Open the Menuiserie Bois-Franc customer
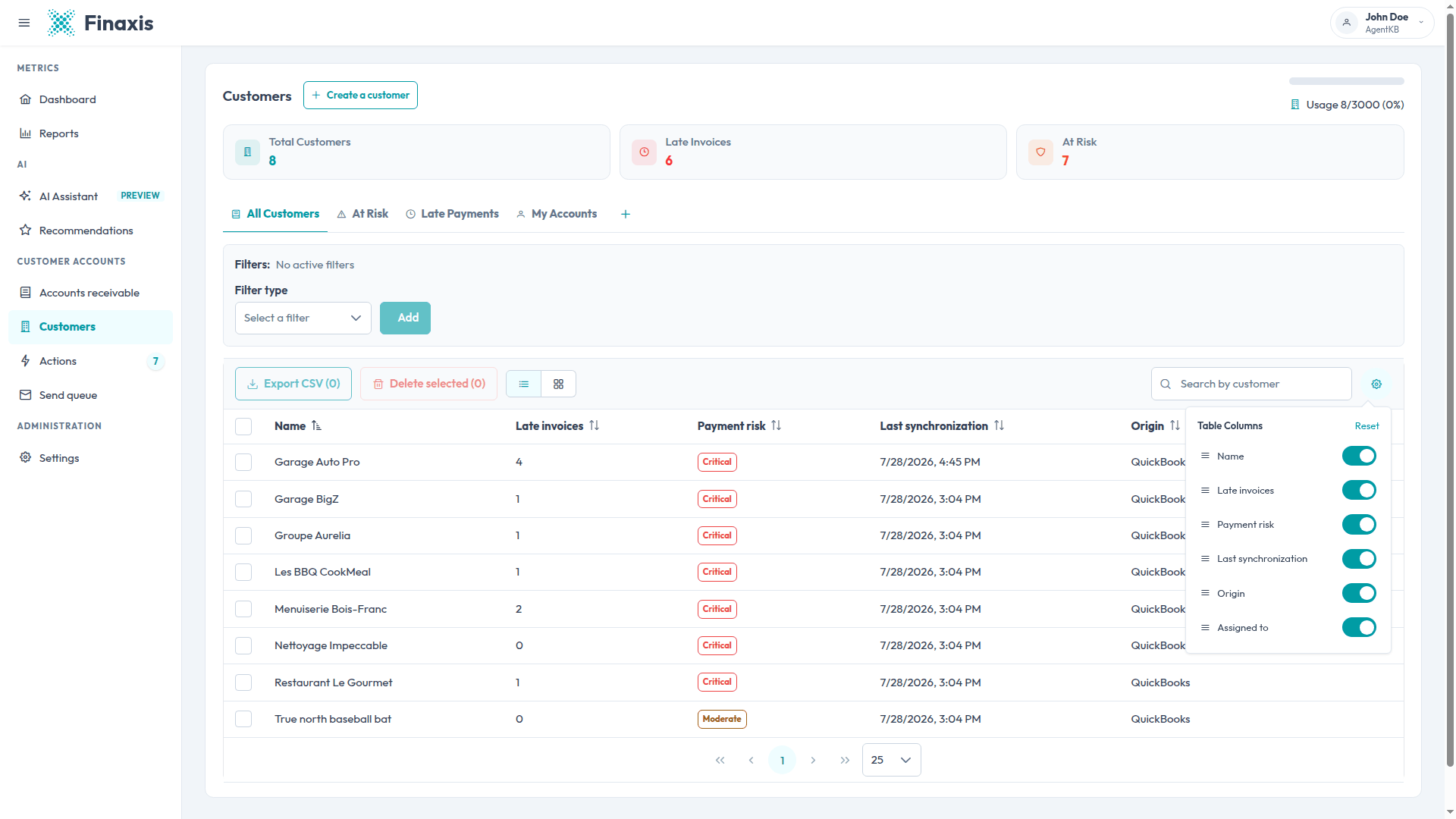This screenshot has height=819, width=1456. 331,609
